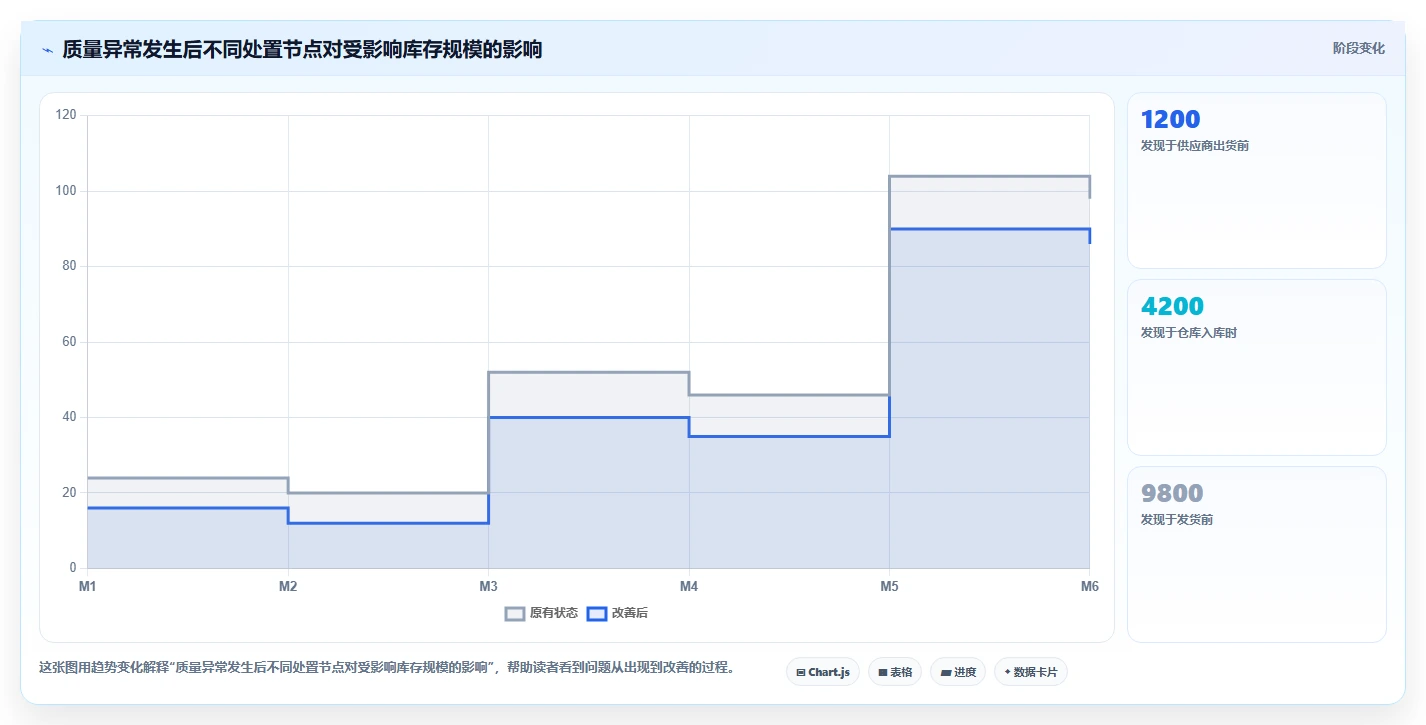Screen dimensions: 1426x725
Task: Click the 80 y-axis value
Action: click(70, 266)
